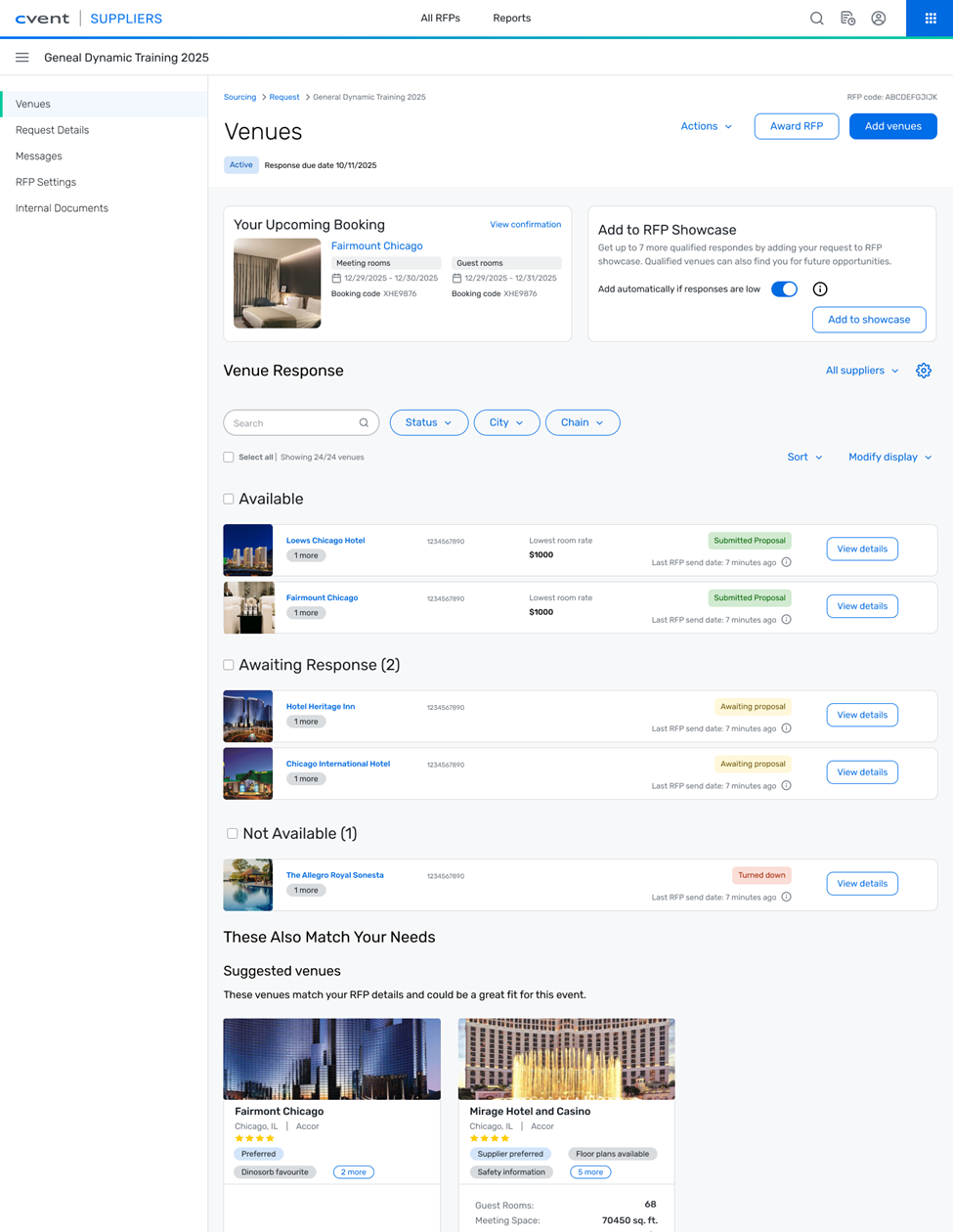Open the View confirmation link
This screenshot has width=953, height=1232.
click(x=526, y=225)
